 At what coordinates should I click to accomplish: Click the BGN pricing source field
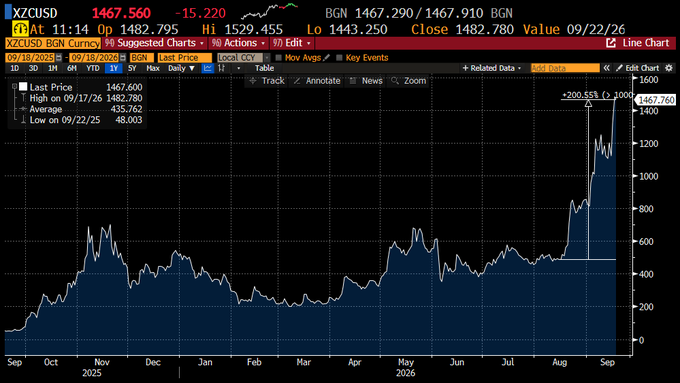(141, 58)
